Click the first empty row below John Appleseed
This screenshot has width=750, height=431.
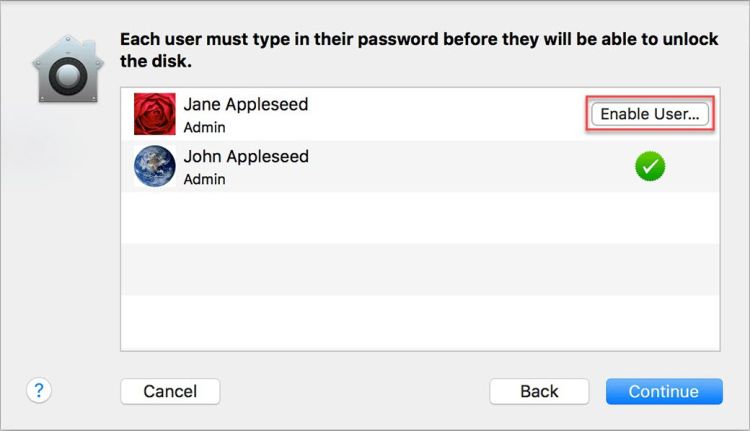click(x=420, y=218)
